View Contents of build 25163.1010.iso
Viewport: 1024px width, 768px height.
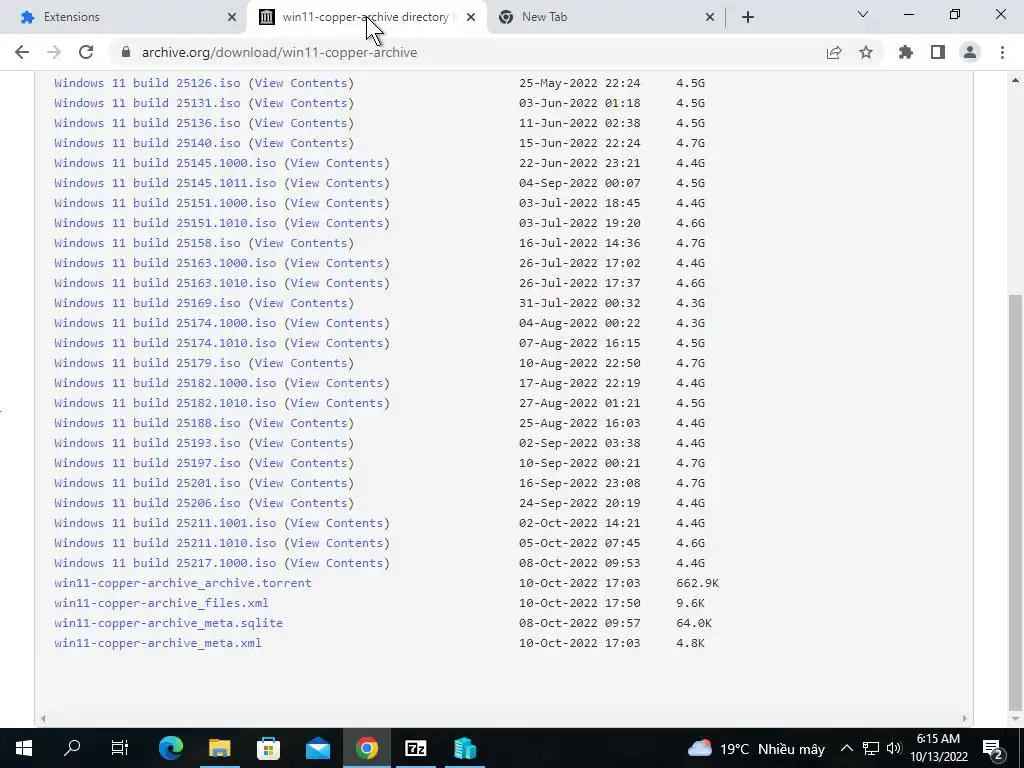(x=337, y=283)
